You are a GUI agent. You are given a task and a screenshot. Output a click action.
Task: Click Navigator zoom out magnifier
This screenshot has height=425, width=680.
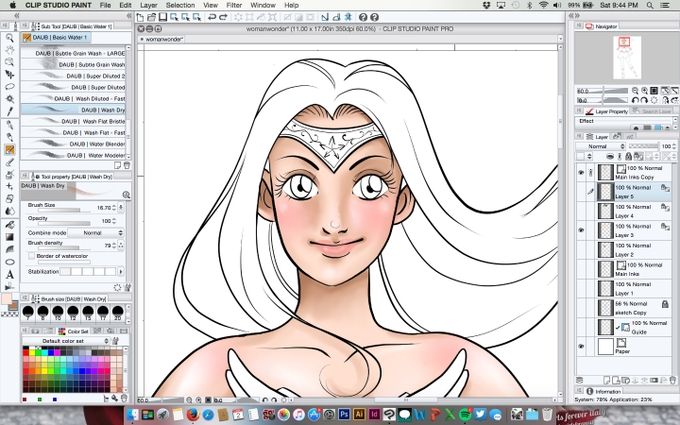click(x=635, y=91)
